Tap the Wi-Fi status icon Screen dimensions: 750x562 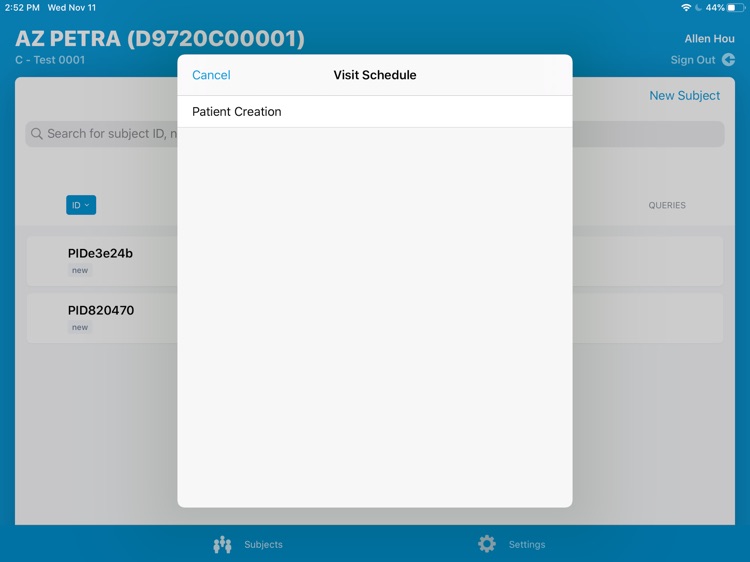(686, 8)
